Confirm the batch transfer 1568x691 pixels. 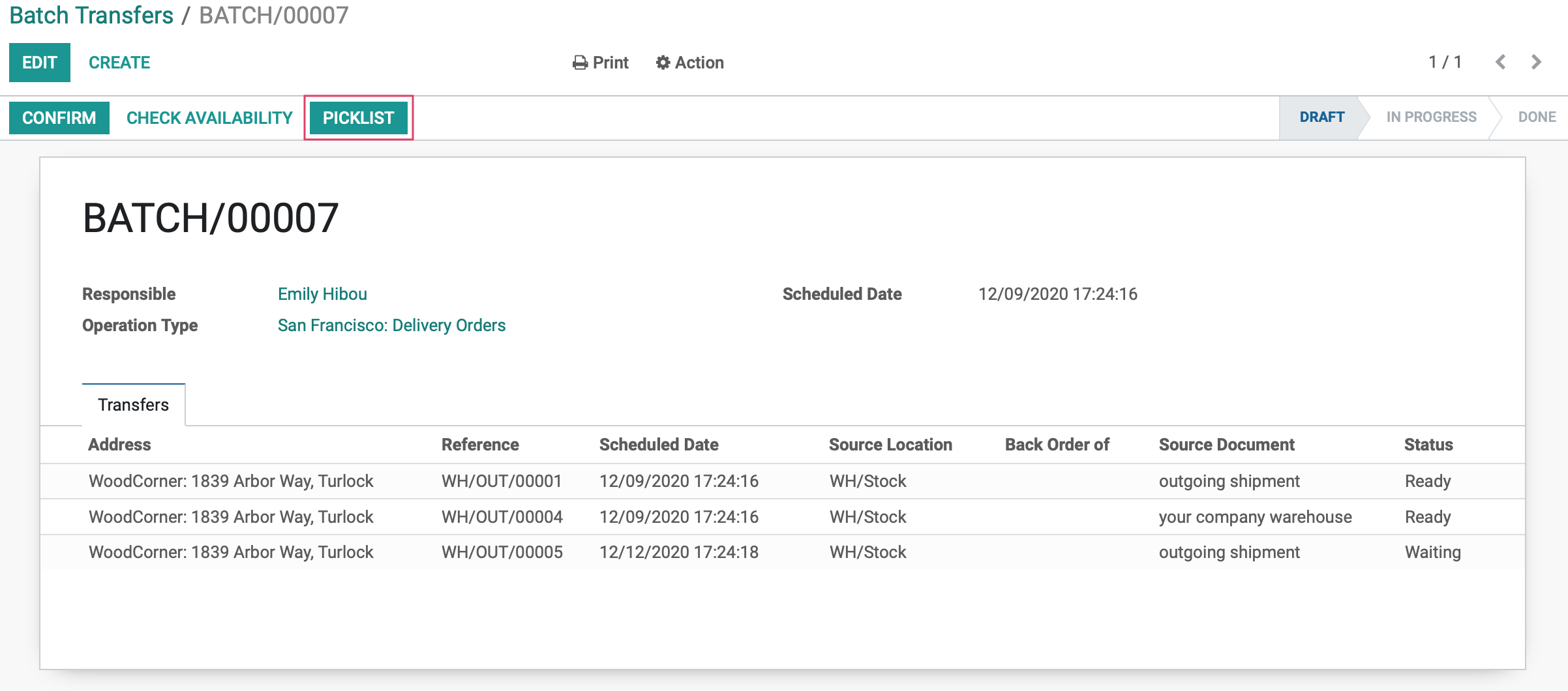(59, 118)
